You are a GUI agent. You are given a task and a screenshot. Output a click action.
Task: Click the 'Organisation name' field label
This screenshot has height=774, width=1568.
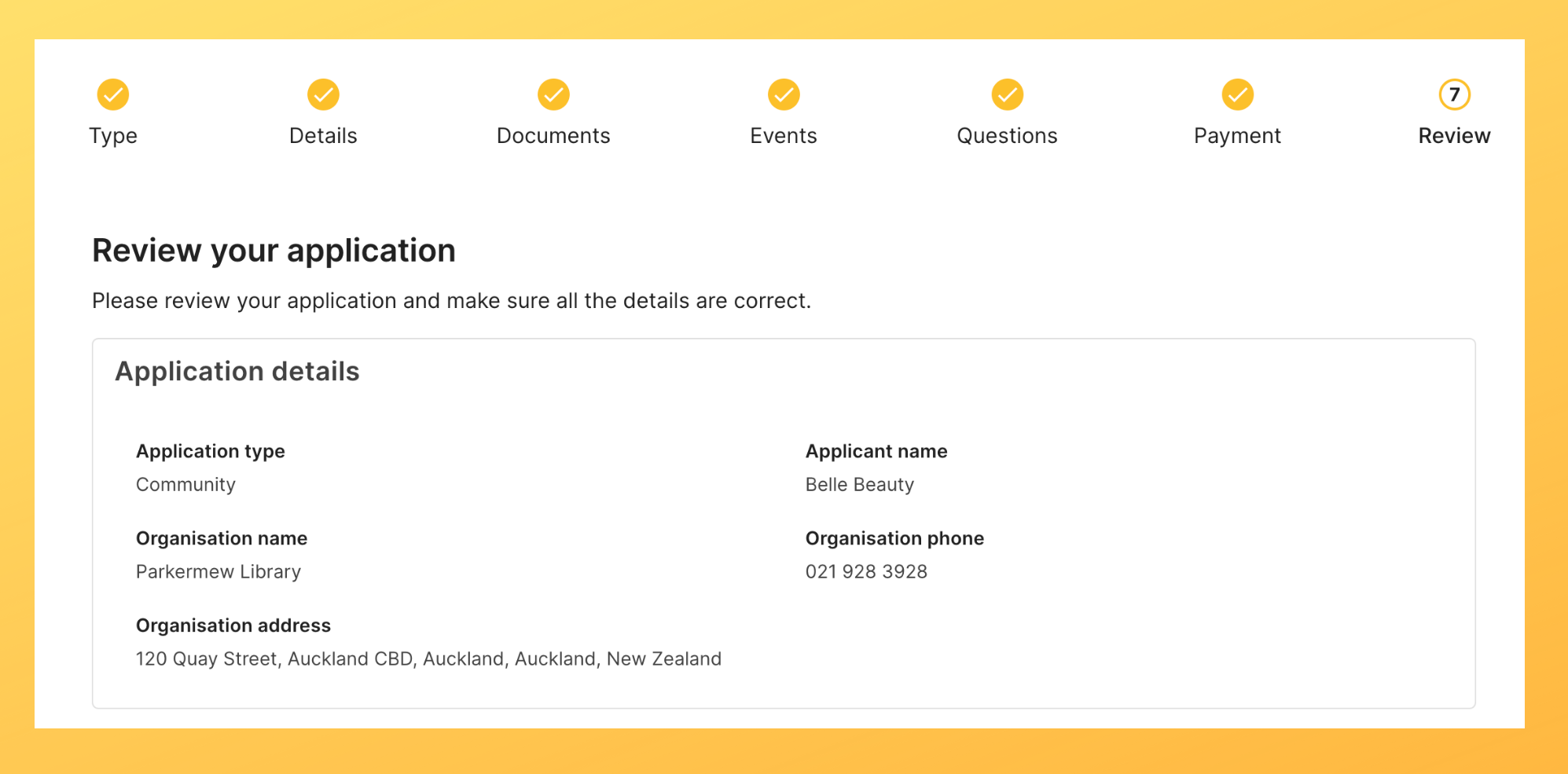[x=222, y=539]
